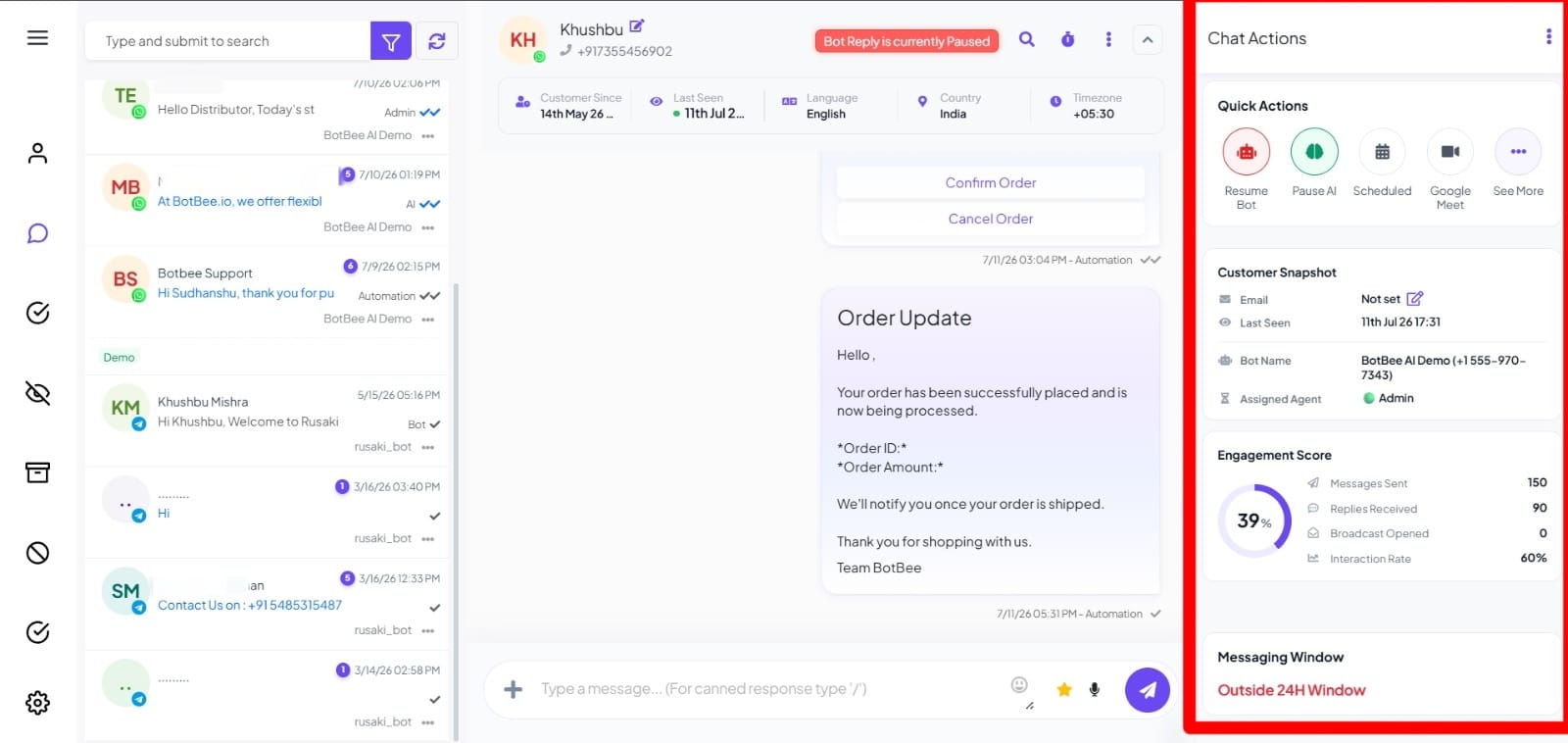Open options dots on Botbee Support row
Image resolution: width=1568 pixels, height=743 pixels.
(428, 320)
